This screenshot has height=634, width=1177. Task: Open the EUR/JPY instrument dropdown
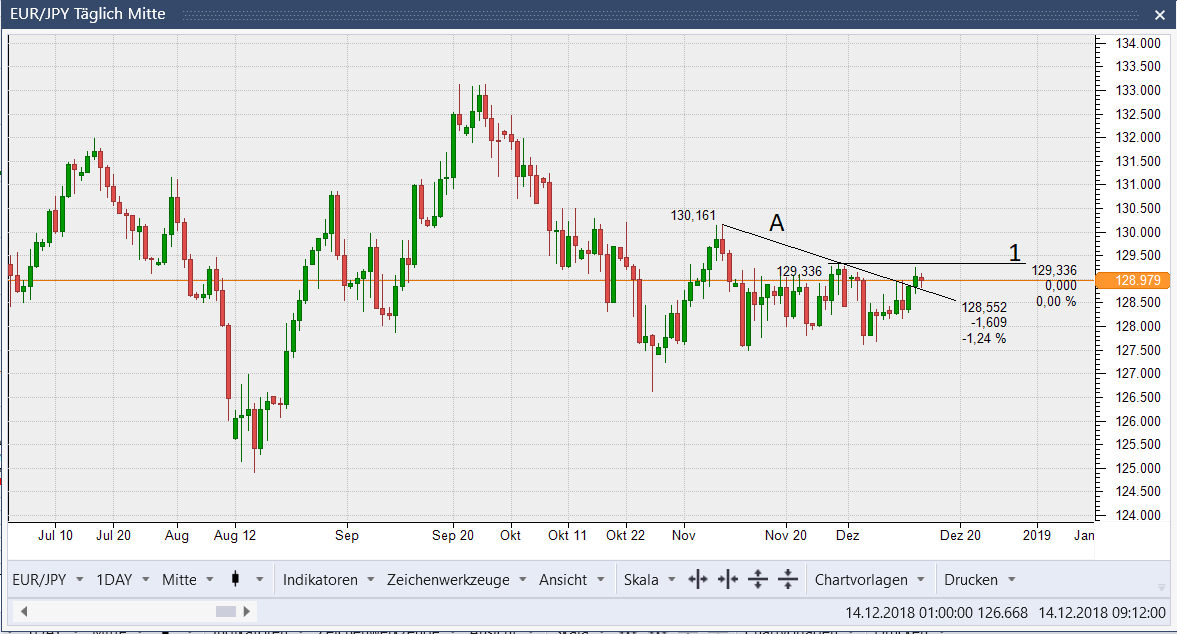pyautogui.click(x=47, y=579)
